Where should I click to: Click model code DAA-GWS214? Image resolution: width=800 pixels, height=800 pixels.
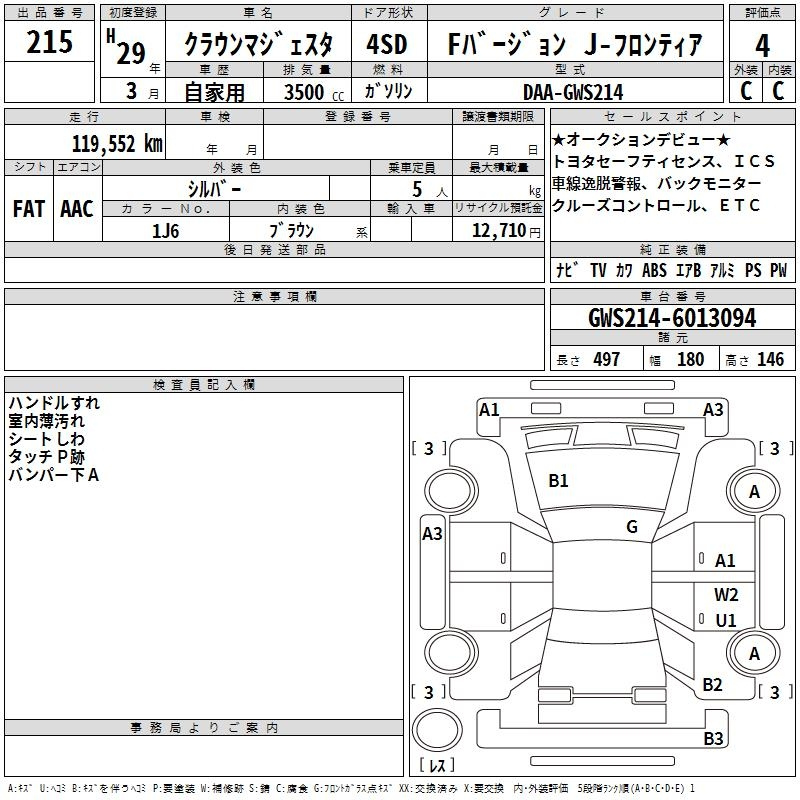coord(573,92)
